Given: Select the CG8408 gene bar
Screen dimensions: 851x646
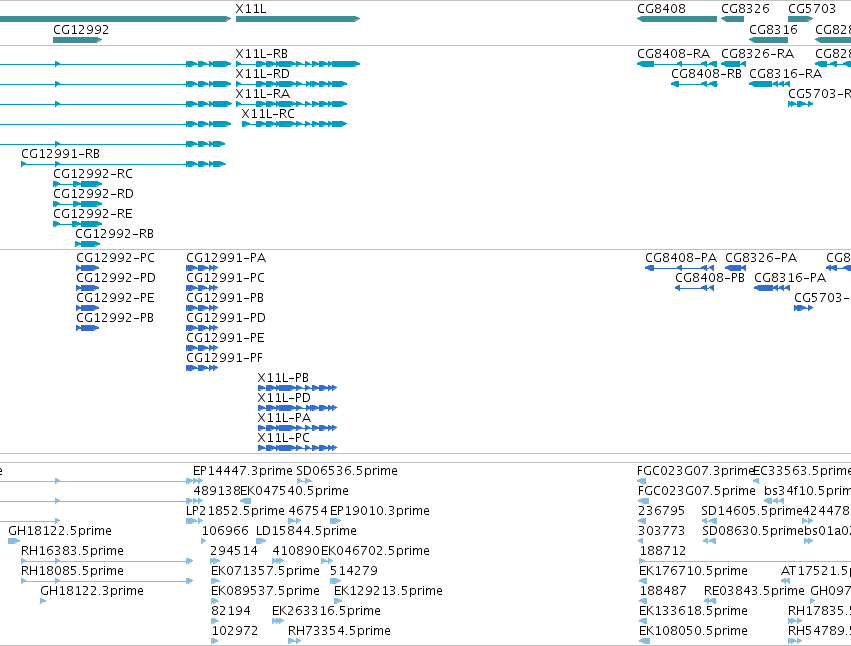Looking at the screenshot, I should pyautogui.click(x=677, y=19).
